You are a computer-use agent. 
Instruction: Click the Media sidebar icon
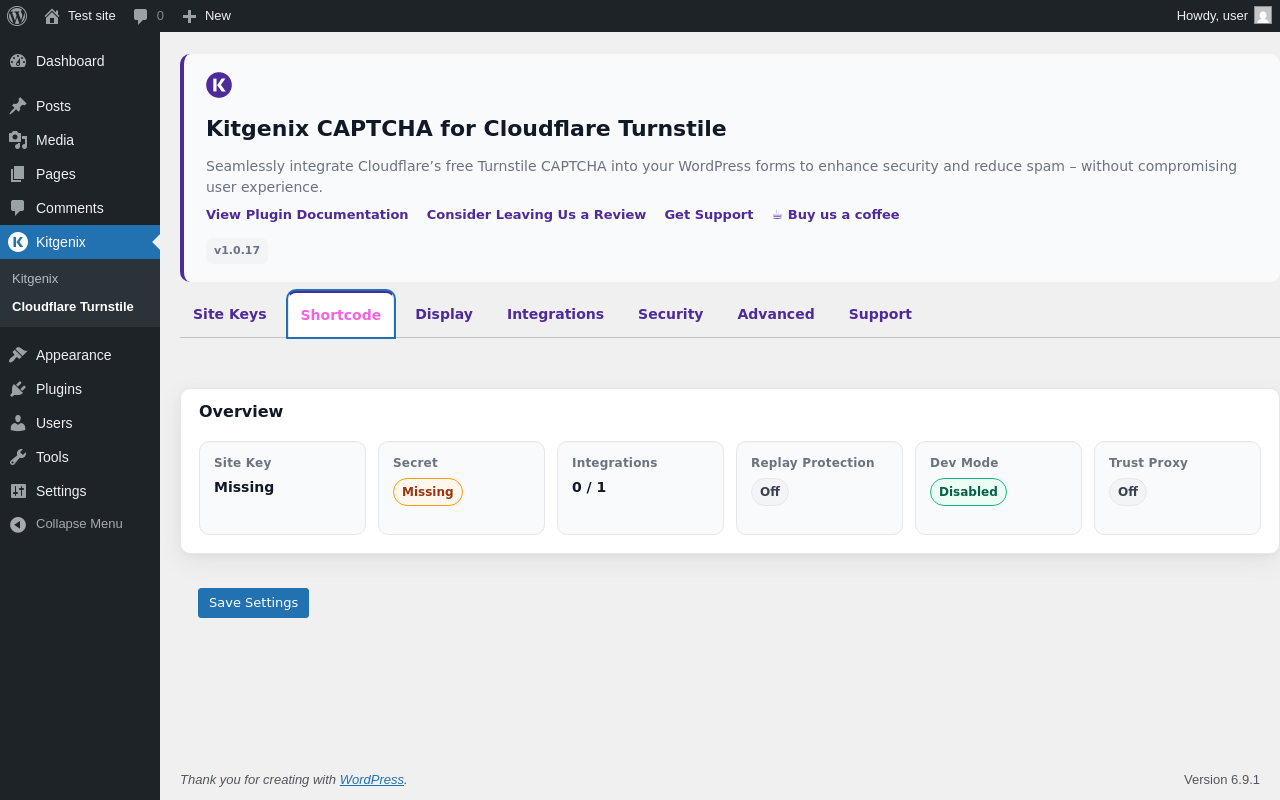pos(18,140)
